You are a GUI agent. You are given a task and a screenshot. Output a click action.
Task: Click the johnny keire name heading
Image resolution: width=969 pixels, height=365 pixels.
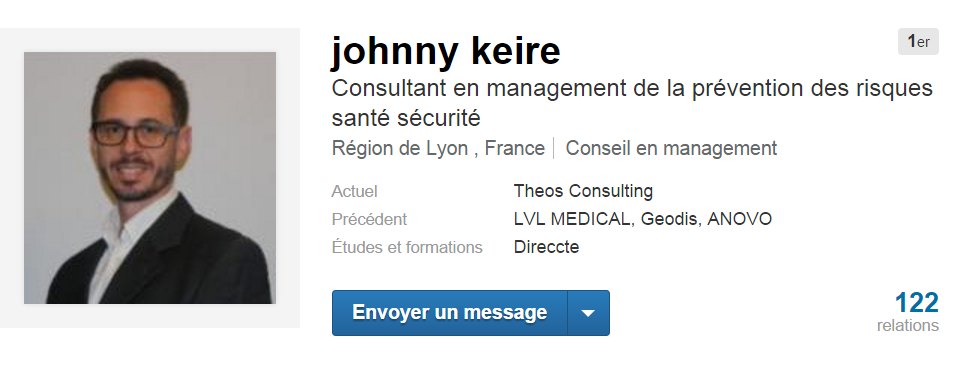tap(446, 51)
